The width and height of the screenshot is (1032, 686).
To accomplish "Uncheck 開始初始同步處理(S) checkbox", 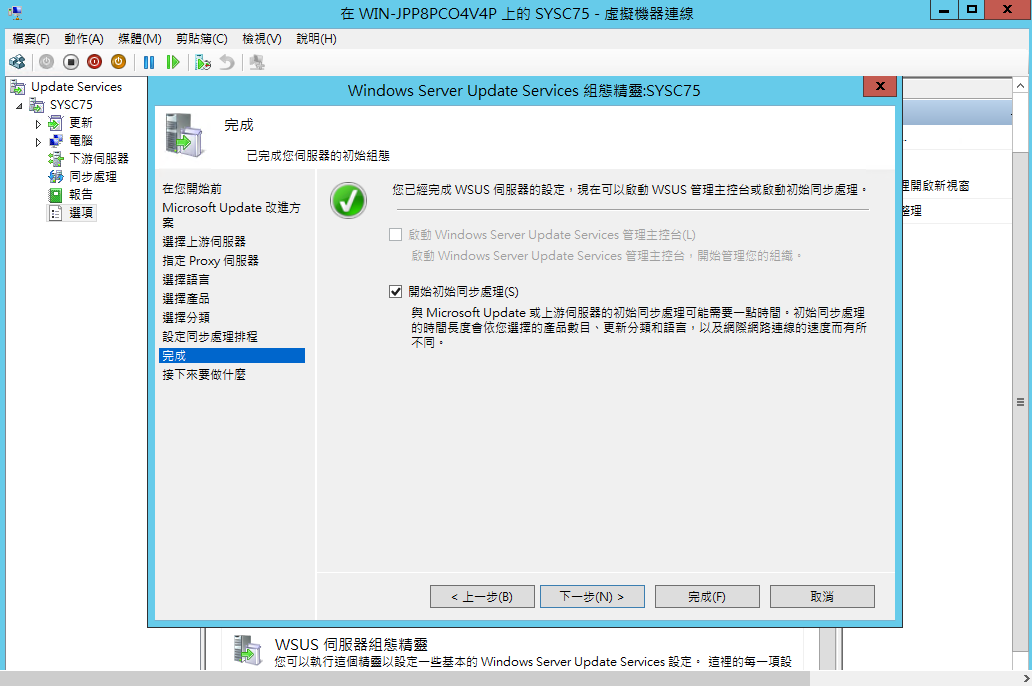I will click(x=396, y=292).
